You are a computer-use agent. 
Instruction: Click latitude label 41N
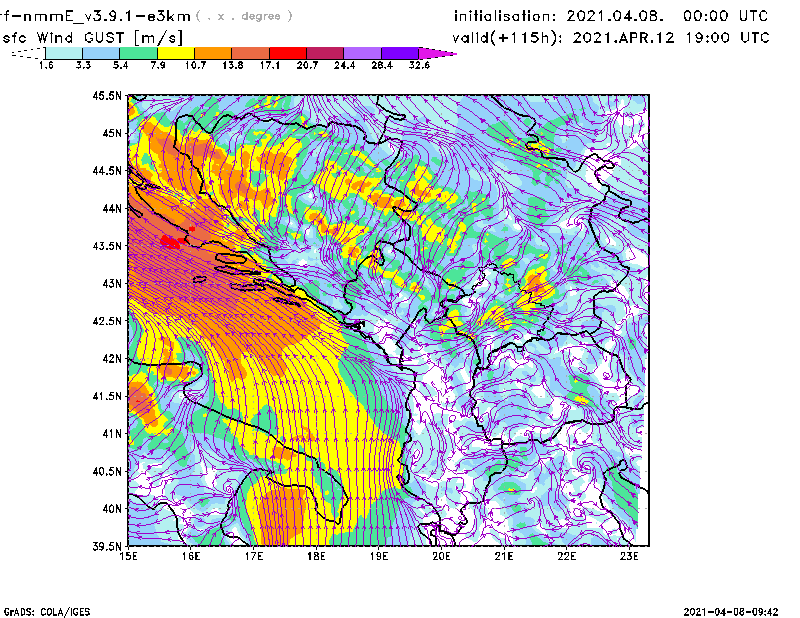(112, 434)
